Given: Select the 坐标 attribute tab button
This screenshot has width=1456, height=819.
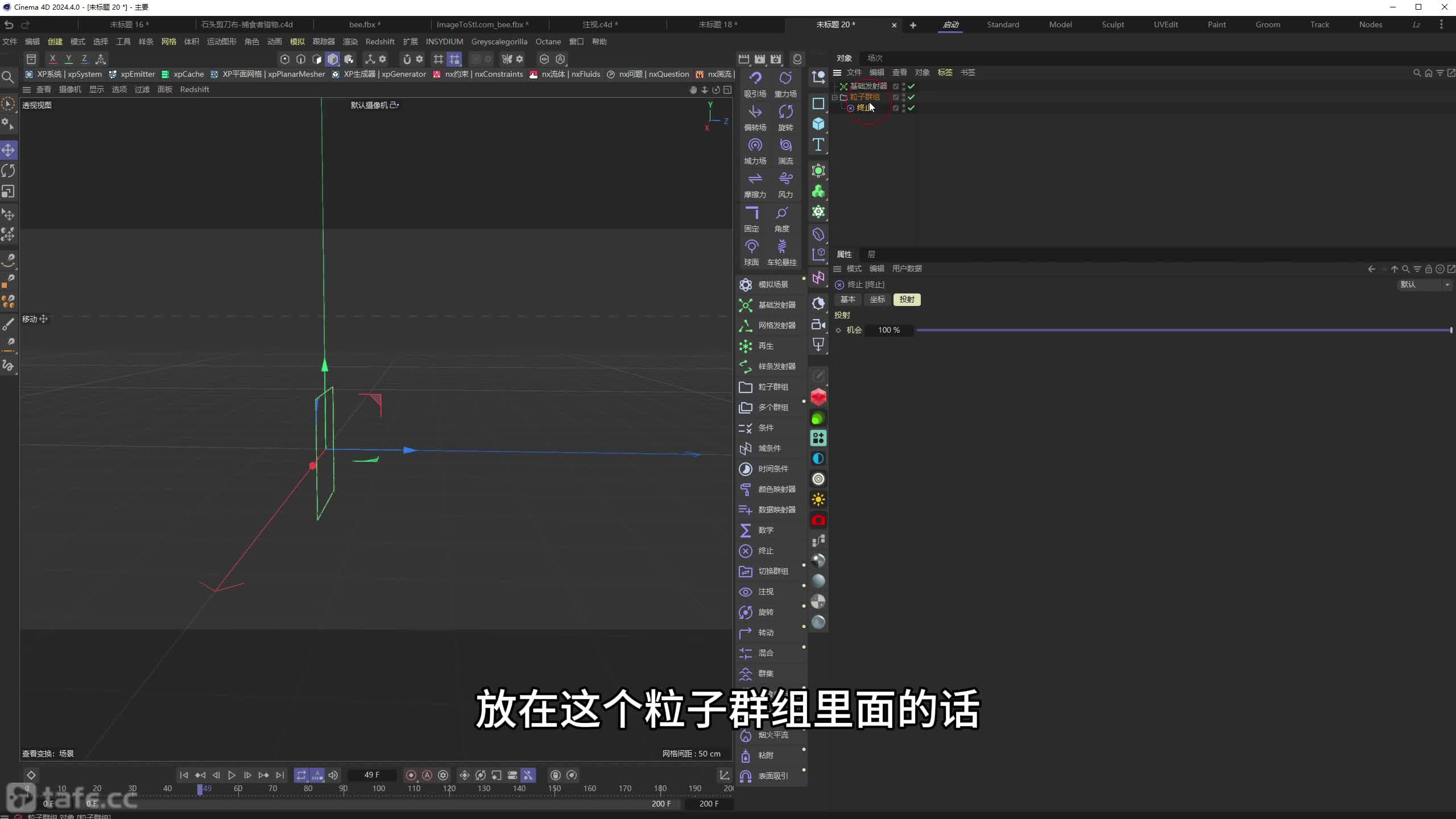Looking at the screenshot, I should coord(877,299).
